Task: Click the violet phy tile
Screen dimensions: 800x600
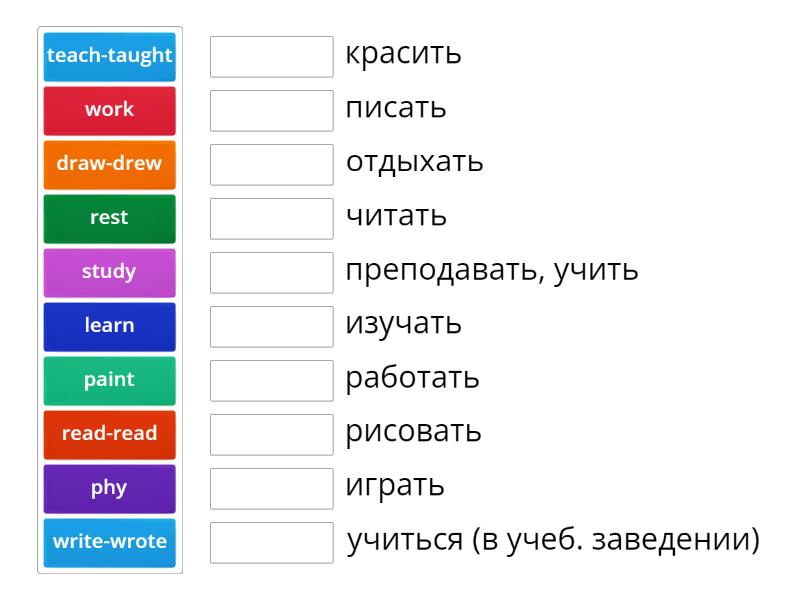Action: pos(110,489)
